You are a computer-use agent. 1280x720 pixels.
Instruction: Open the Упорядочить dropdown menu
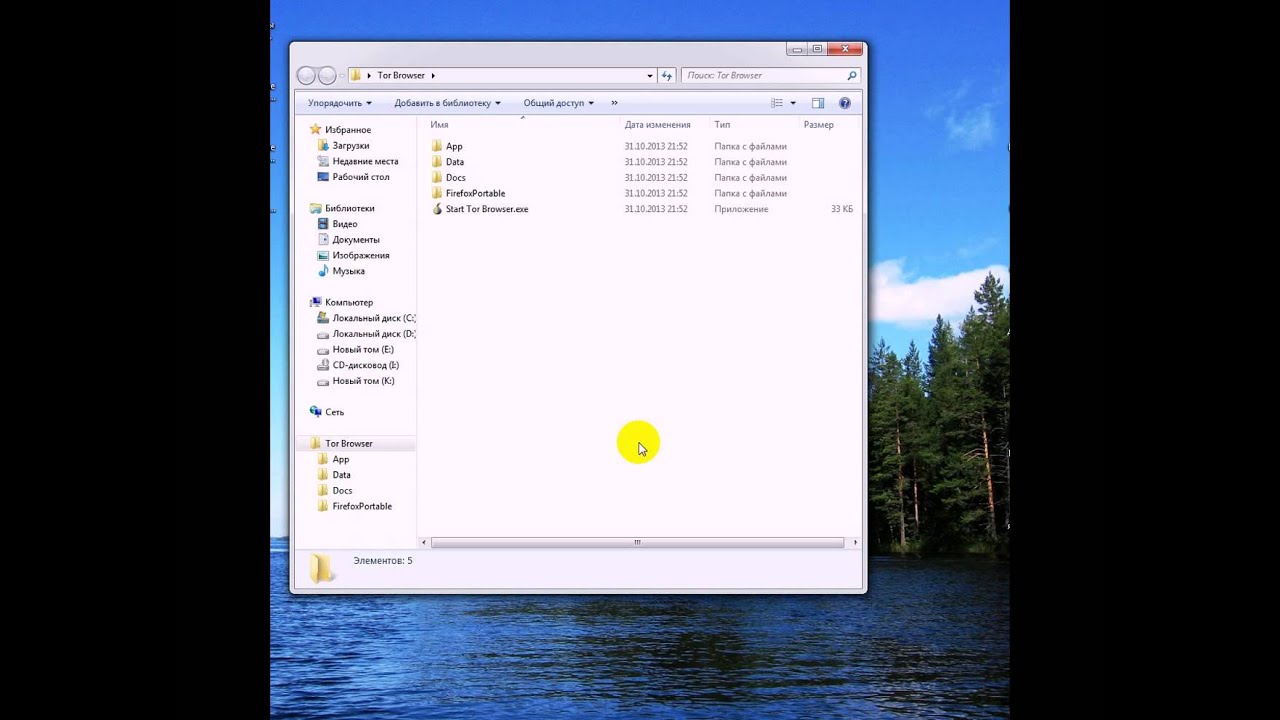[x=340, y=103]
